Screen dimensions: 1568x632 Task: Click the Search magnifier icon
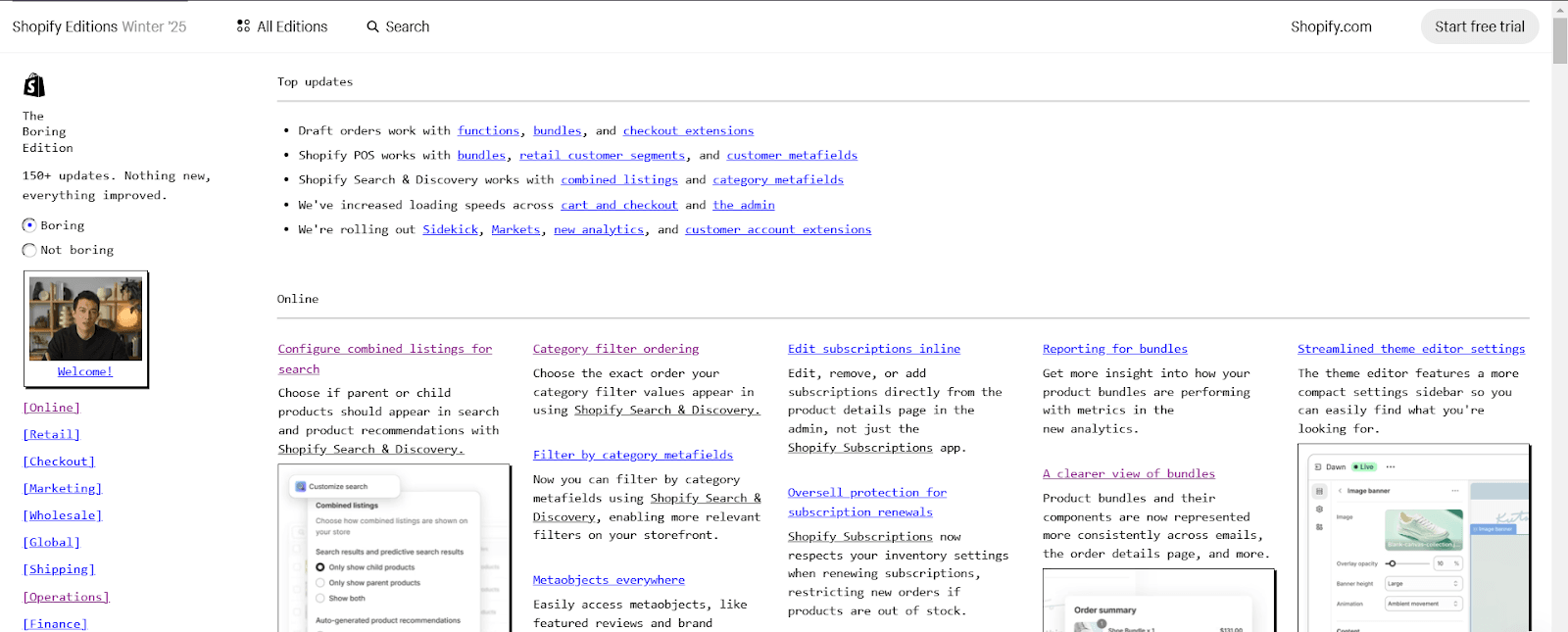(372, 26)
